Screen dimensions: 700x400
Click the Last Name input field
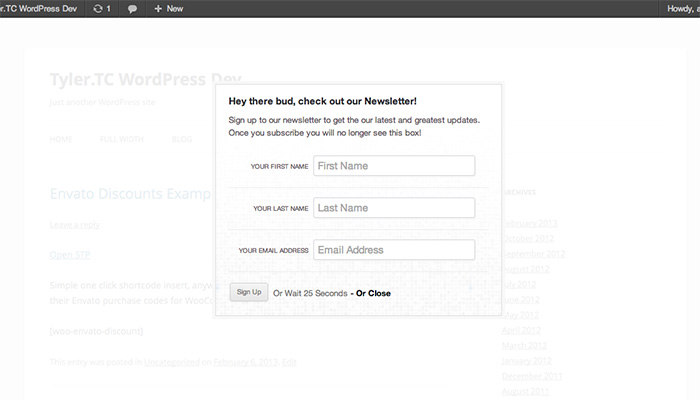pyautogui.click(x=394, y=208)
